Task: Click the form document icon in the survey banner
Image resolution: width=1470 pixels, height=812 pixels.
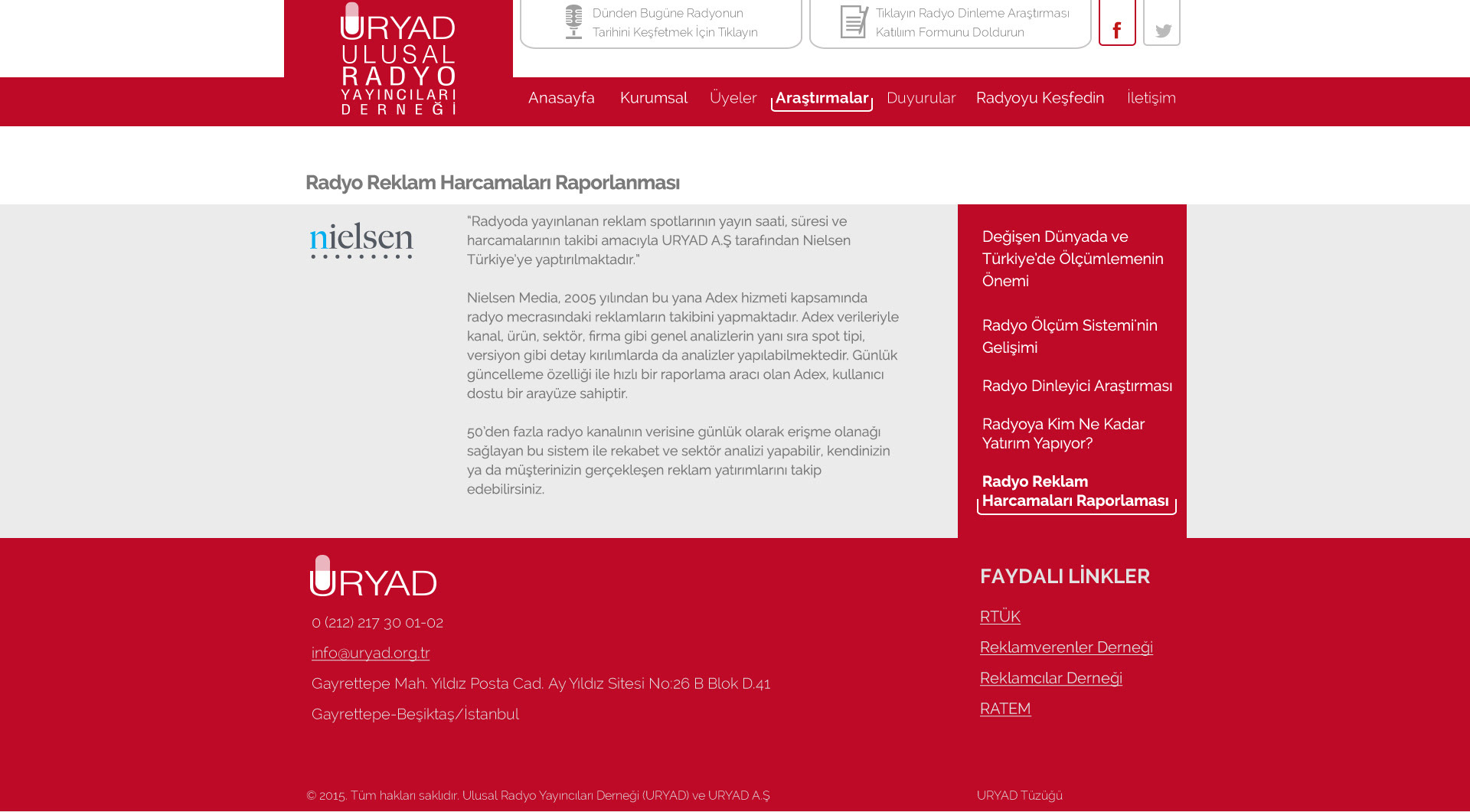Action: click(854, 21)
